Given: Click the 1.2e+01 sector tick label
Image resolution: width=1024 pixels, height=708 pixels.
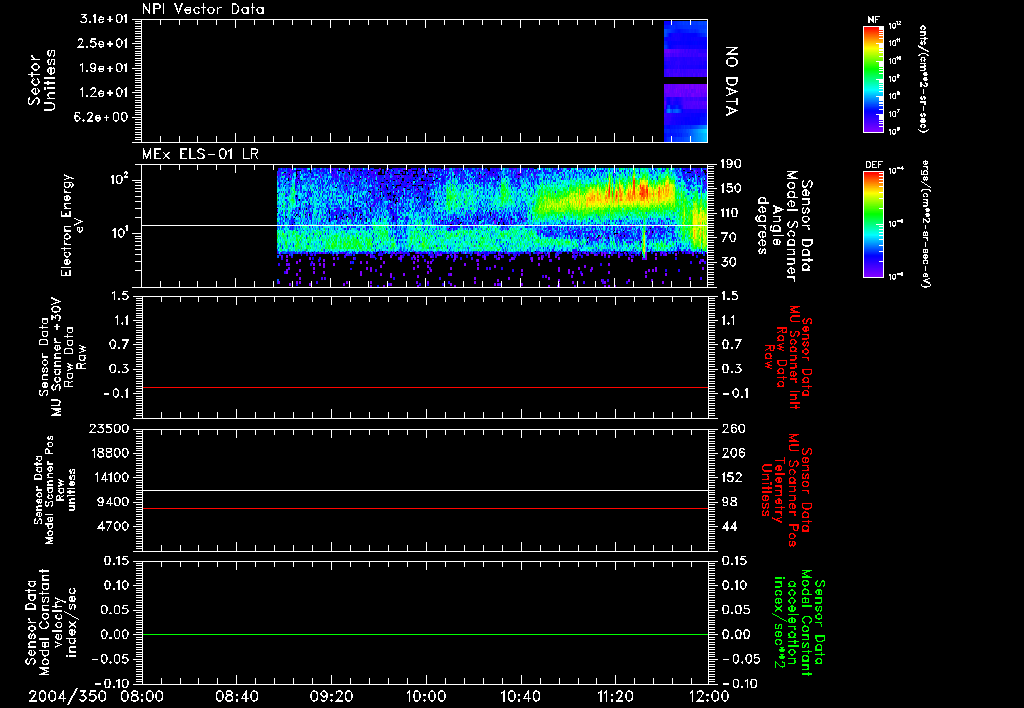Looking at the screenshot, I should click(104, 93).
